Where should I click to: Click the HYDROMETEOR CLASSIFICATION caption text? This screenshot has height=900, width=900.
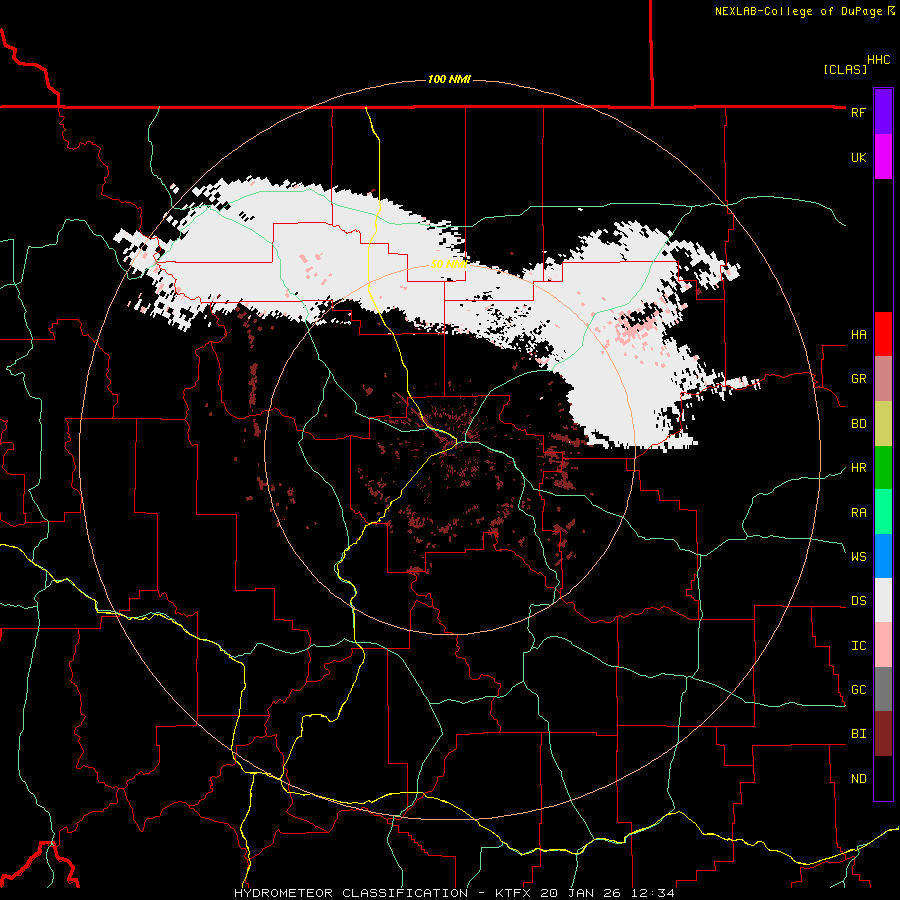pos(351,893)
